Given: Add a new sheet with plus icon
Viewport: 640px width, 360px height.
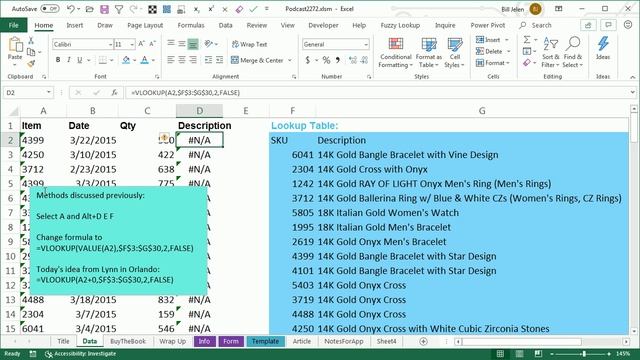Looking at the screenshot, I should tap(423, 341).
